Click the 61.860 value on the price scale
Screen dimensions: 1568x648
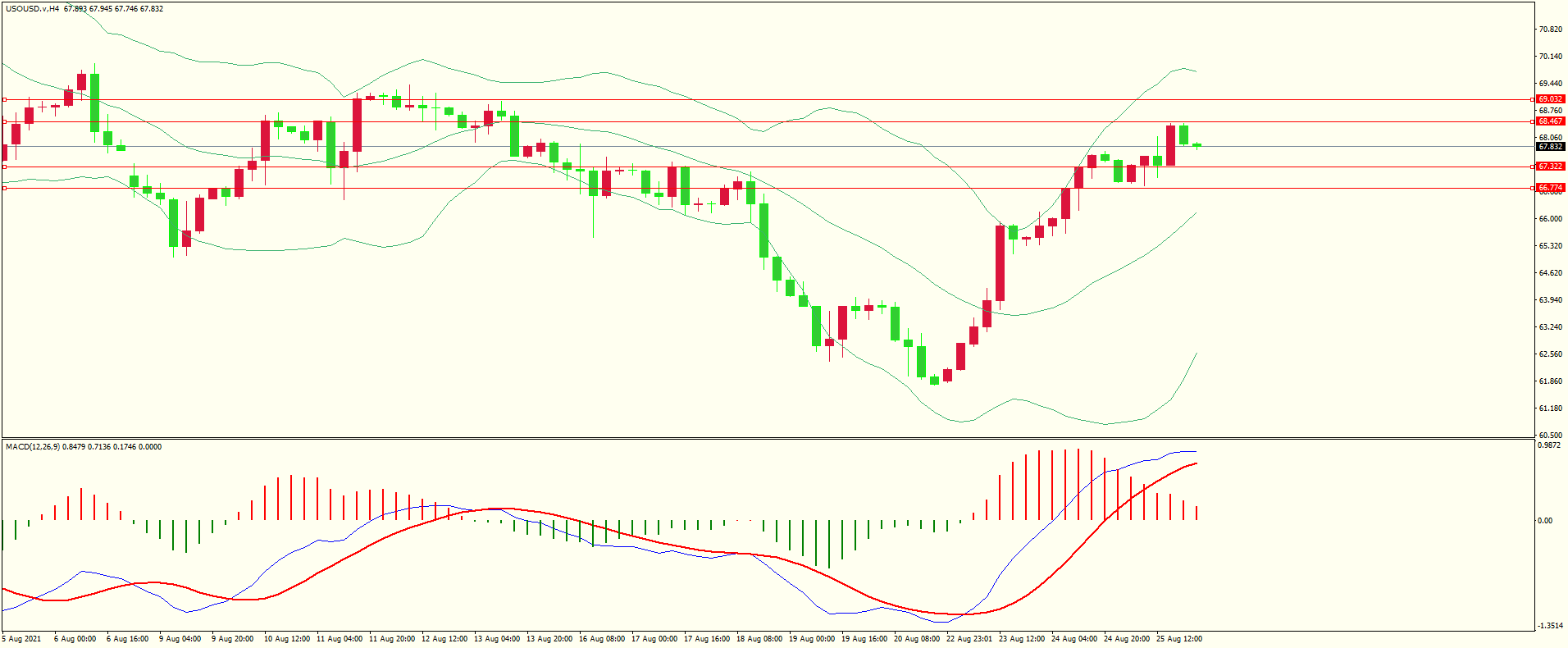point(1550,381)
